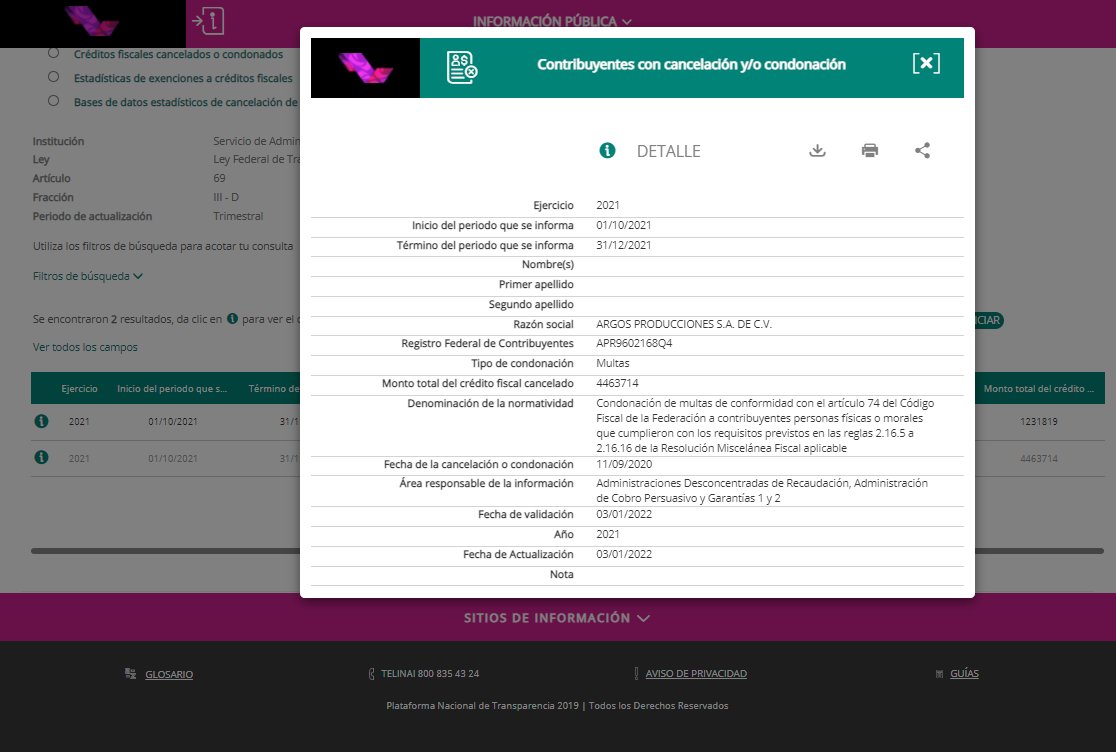
Task: Click the privacy notice icon in footer
Action: pos(636,673)
